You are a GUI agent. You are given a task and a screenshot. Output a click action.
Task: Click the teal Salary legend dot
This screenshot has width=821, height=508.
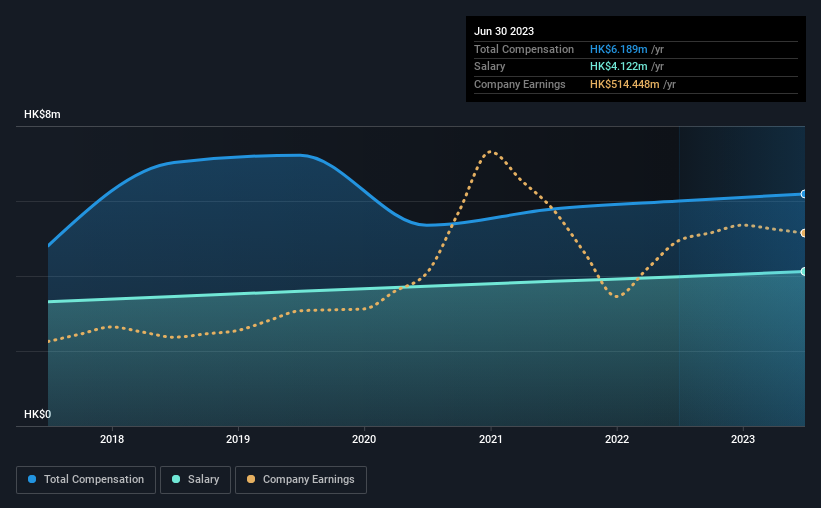(x=176, y=479)
